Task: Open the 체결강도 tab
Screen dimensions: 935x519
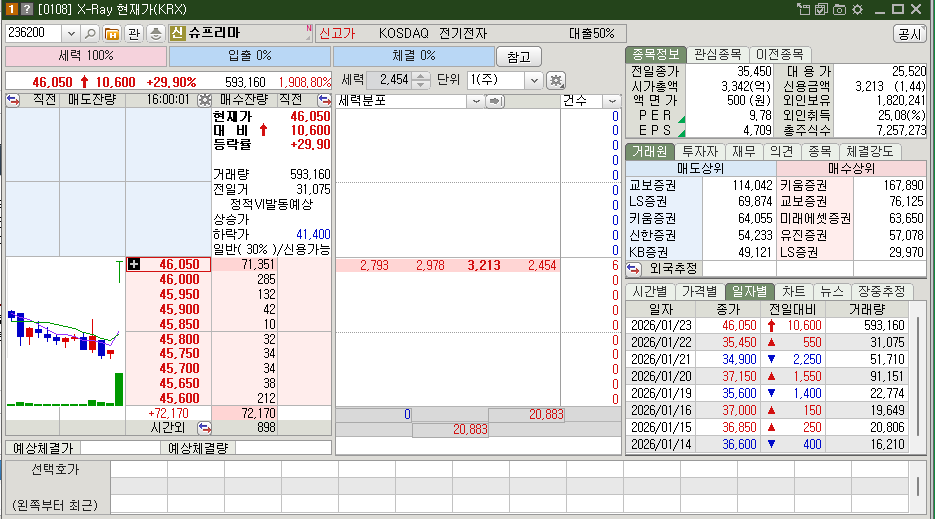Action: (870, 152)
